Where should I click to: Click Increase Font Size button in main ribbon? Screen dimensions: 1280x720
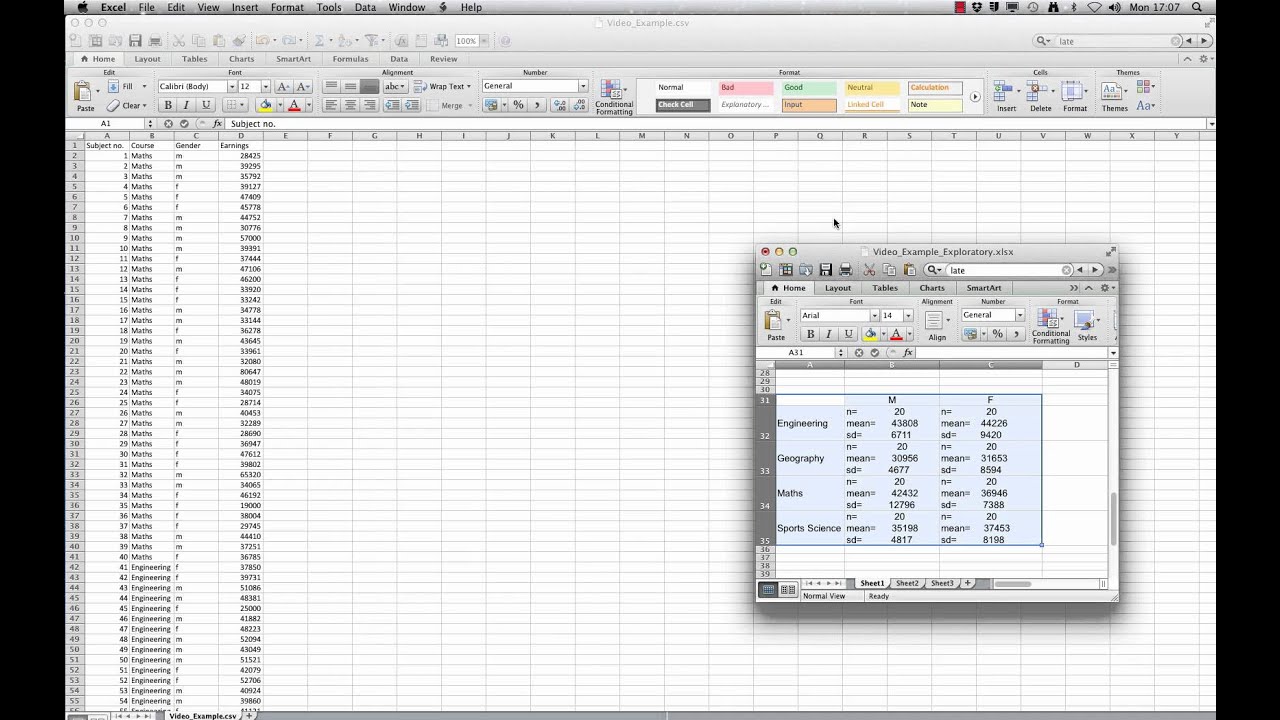coord(284,87)
